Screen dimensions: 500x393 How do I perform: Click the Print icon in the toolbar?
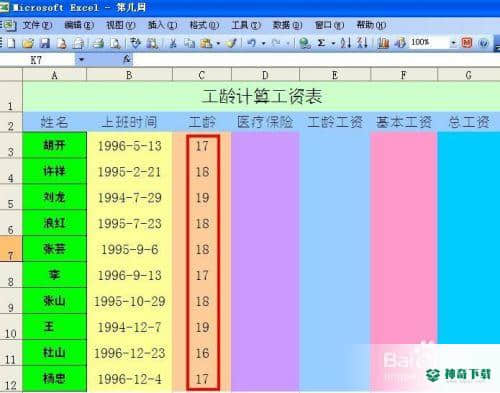(x=98, y=43)
